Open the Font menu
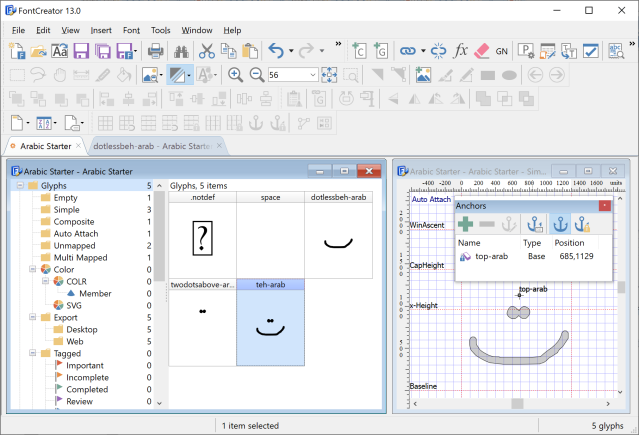Screen dimensions: 640x435 (x=131, y=30)
